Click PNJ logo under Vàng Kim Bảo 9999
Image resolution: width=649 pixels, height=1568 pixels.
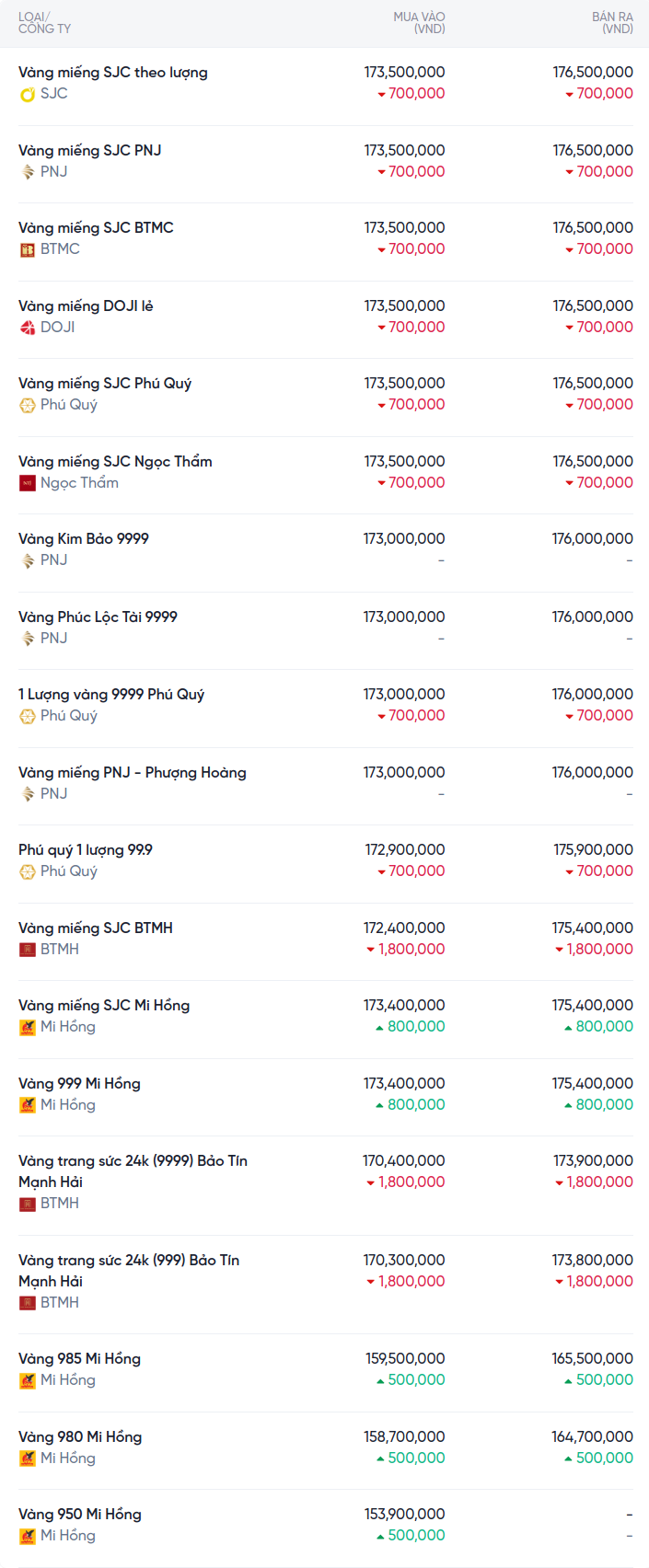pos(28,560)
